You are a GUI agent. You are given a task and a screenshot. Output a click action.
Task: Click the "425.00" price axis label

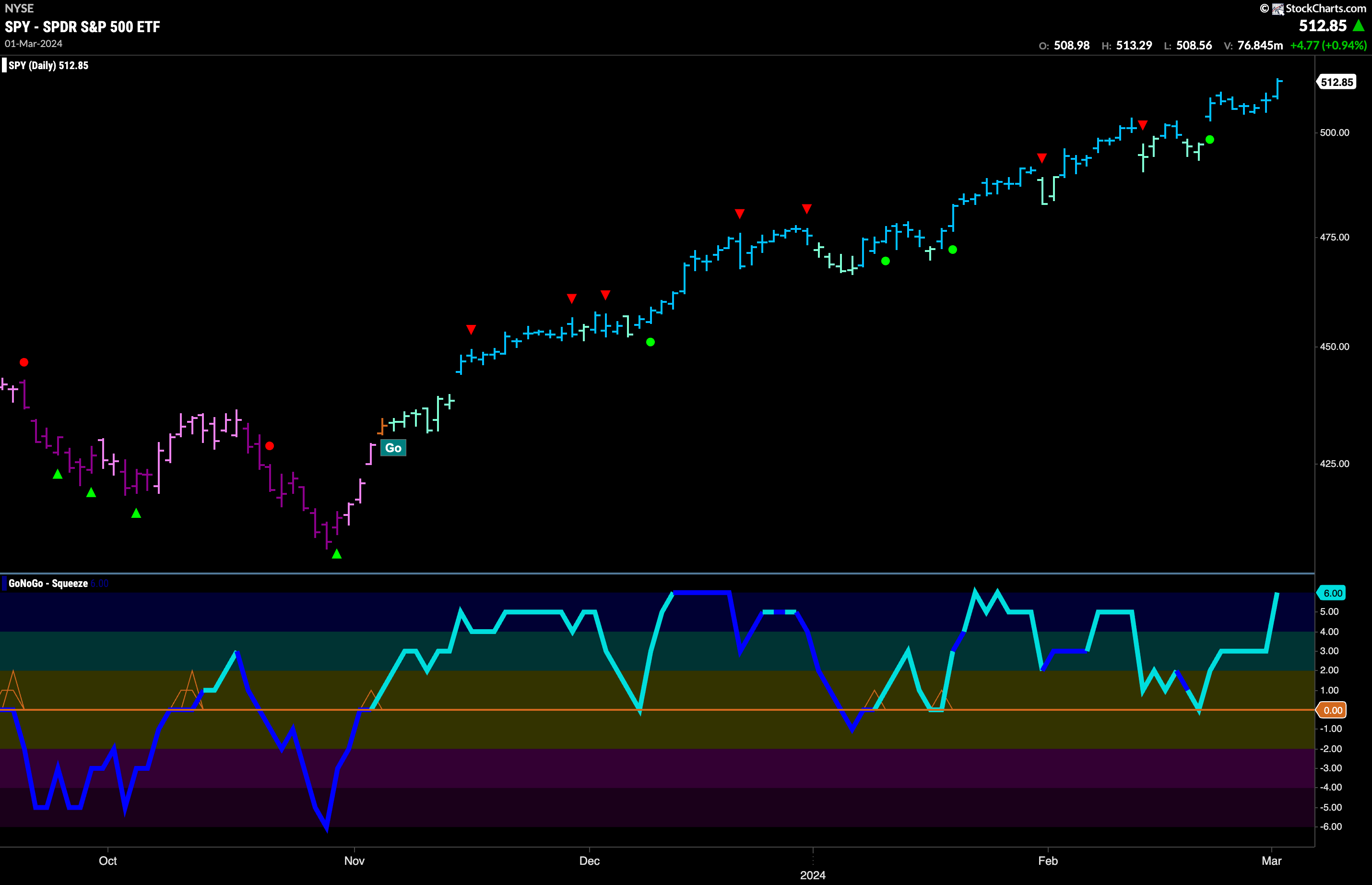1334,464
